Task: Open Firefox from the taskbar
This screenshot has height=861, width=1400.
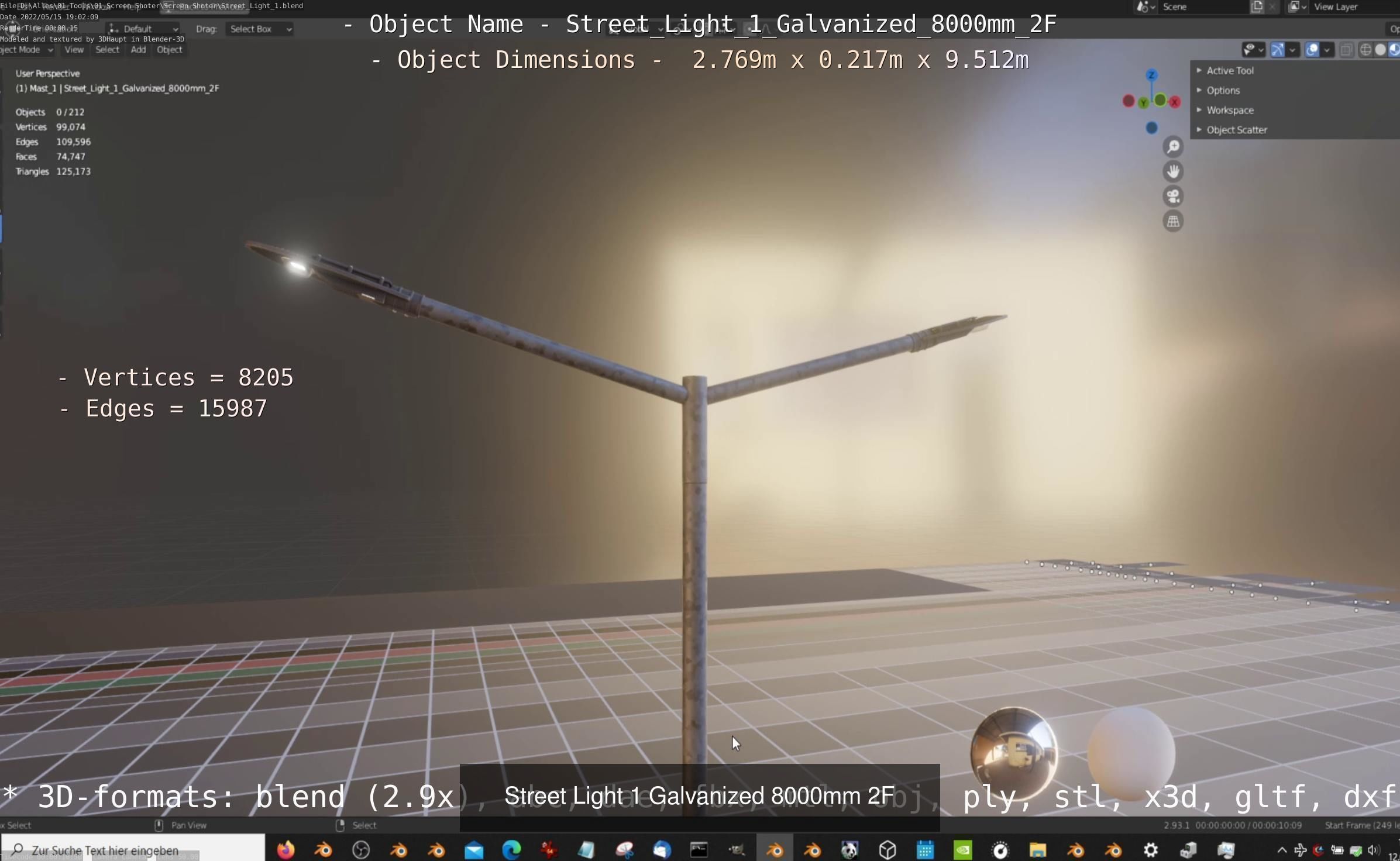Action: pos(285,850)
